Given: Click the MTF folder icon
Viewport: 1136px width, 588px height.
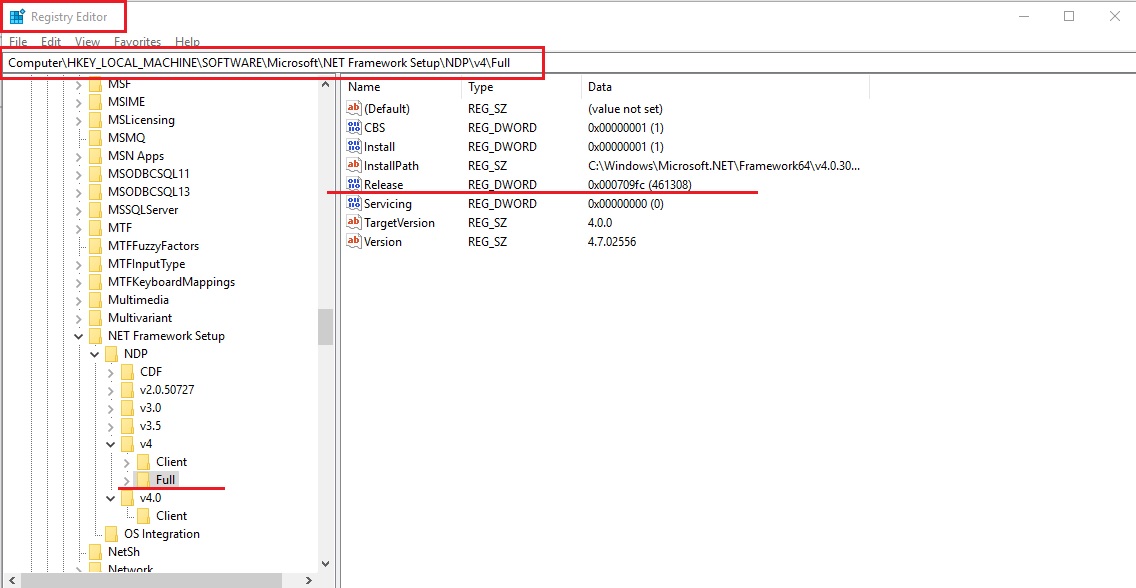Looking at the screenshot, I should pos(95,228).
